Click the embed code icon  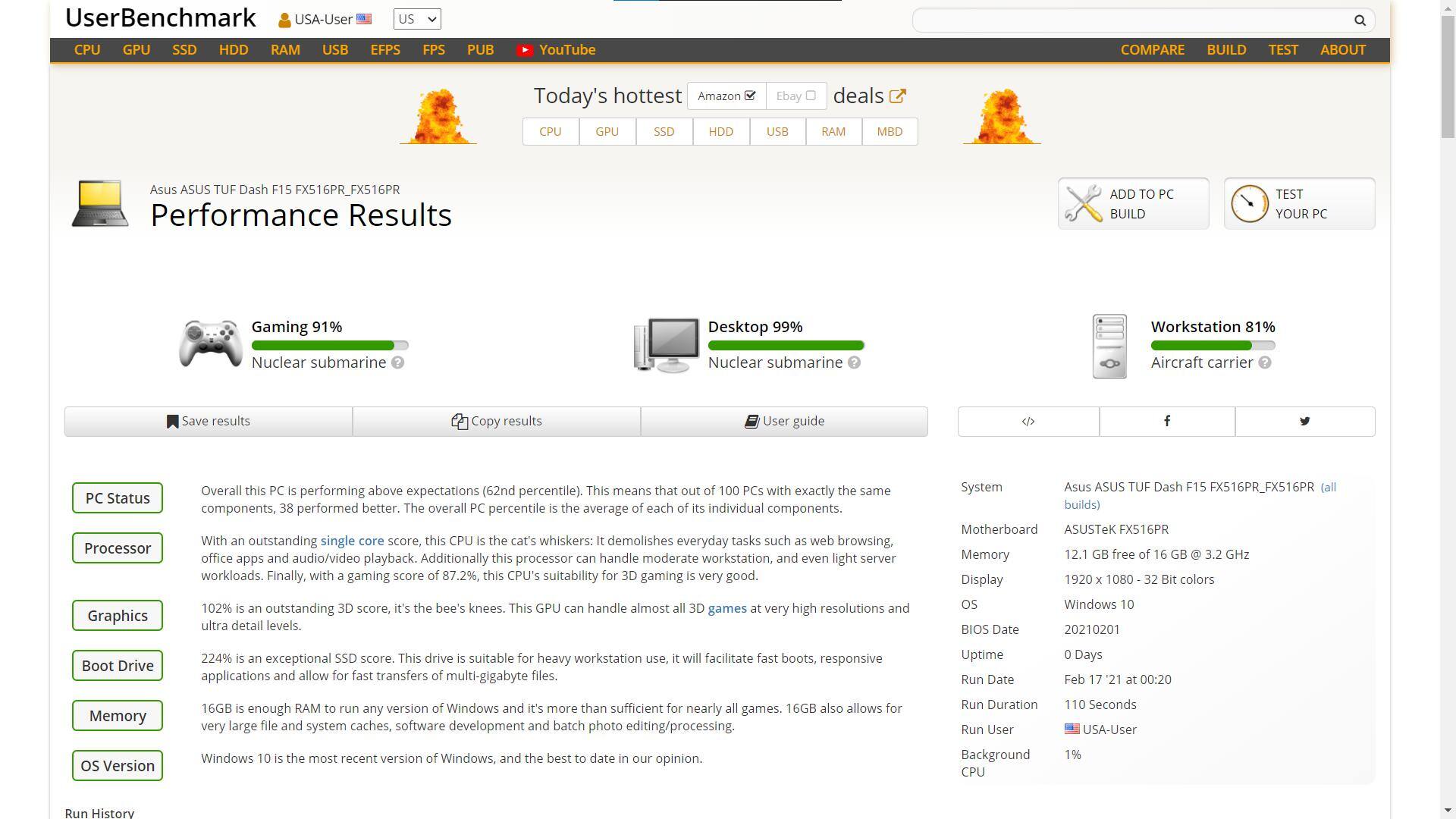coord(1028,421)
